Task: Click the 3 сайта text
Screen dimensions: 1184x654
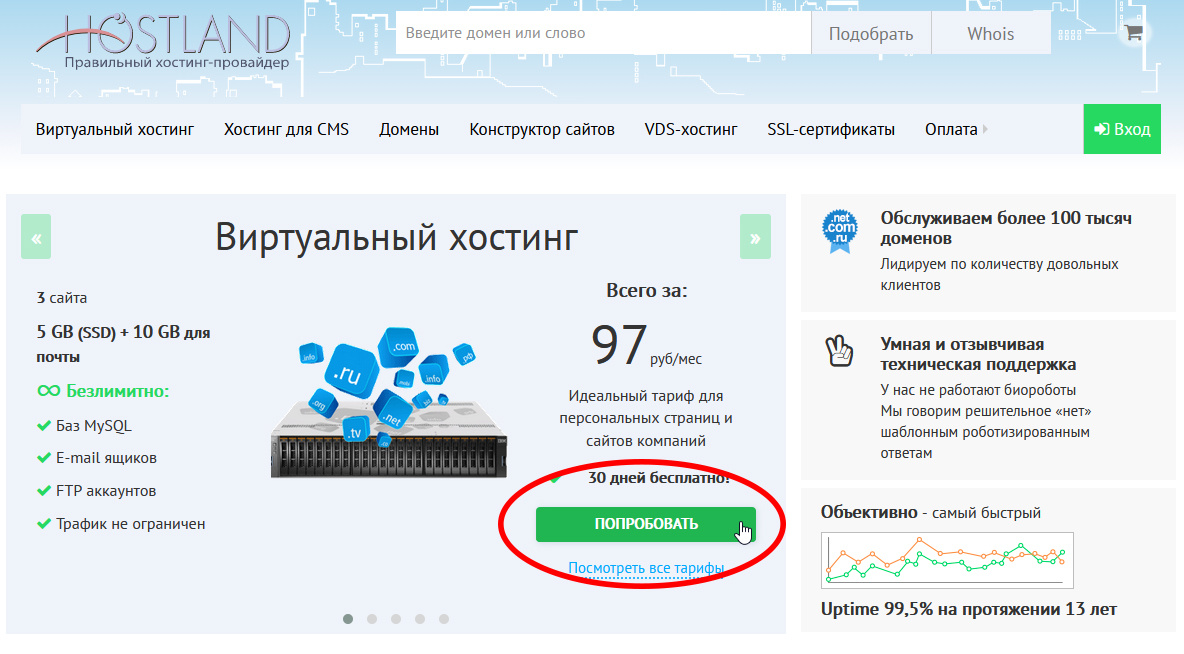Action: pos(62,298)
